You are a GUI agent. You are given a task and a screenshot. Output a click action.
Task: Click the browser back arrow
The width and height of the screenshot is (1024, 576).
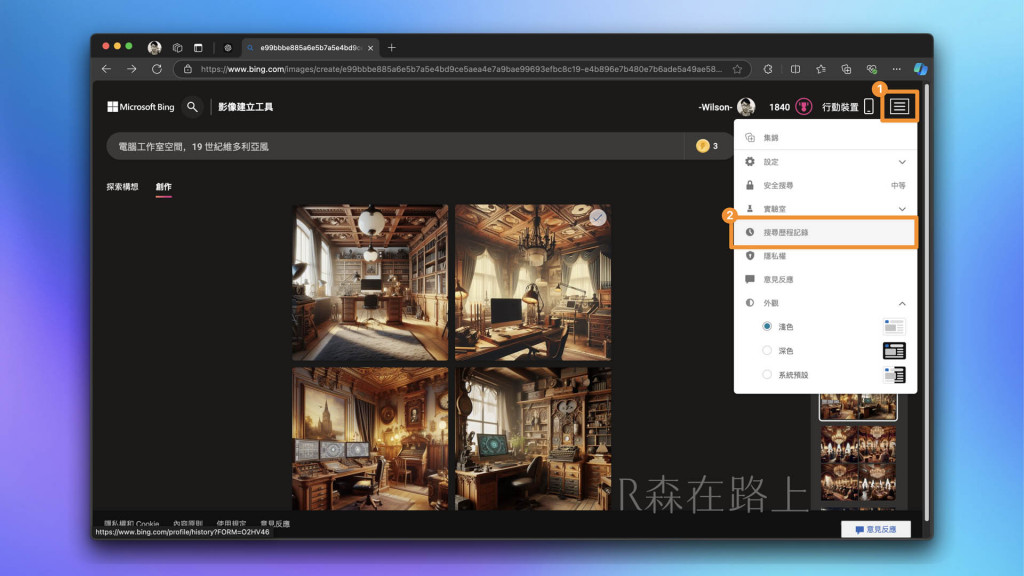[106, 69]
